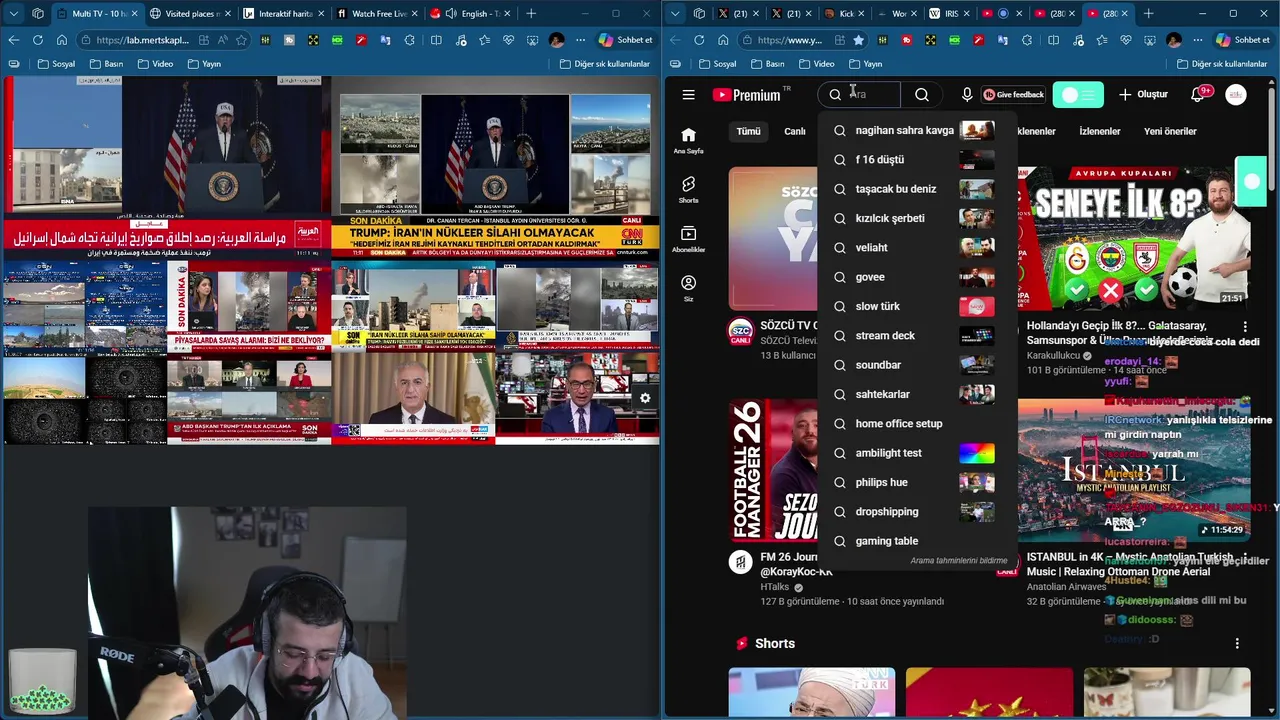Image resolution: width=1280 pixels, height=720 pixels.
Task: Expand Diğer sık kullanılanlar in YouTube browser
Action: coord(1223,64)
